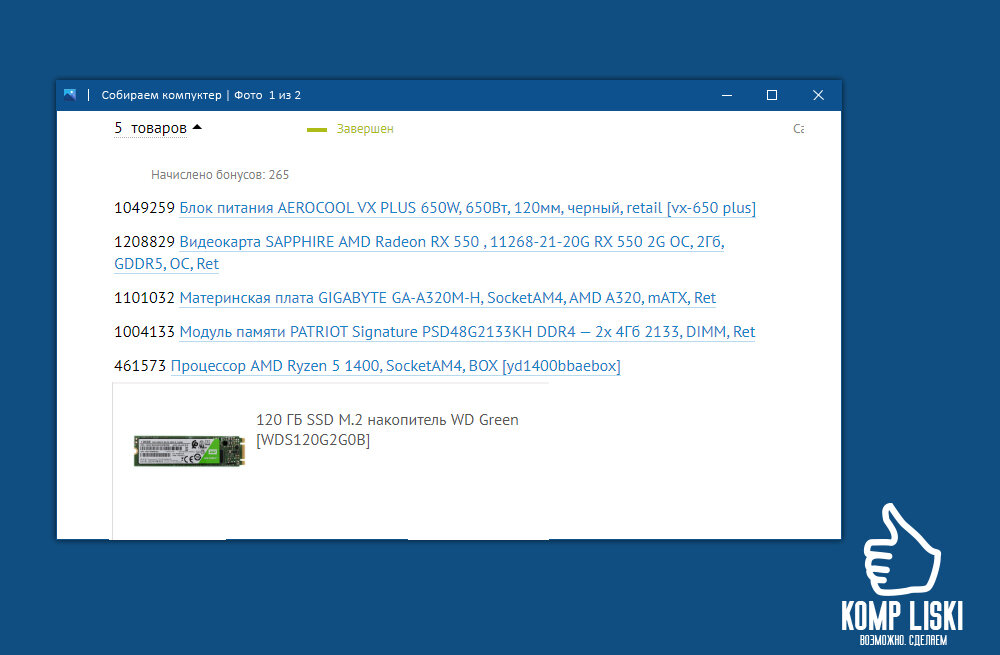
Task: Open the SAPPHIRE AMD Radeon RX 550 link
Action: [450, 241]
